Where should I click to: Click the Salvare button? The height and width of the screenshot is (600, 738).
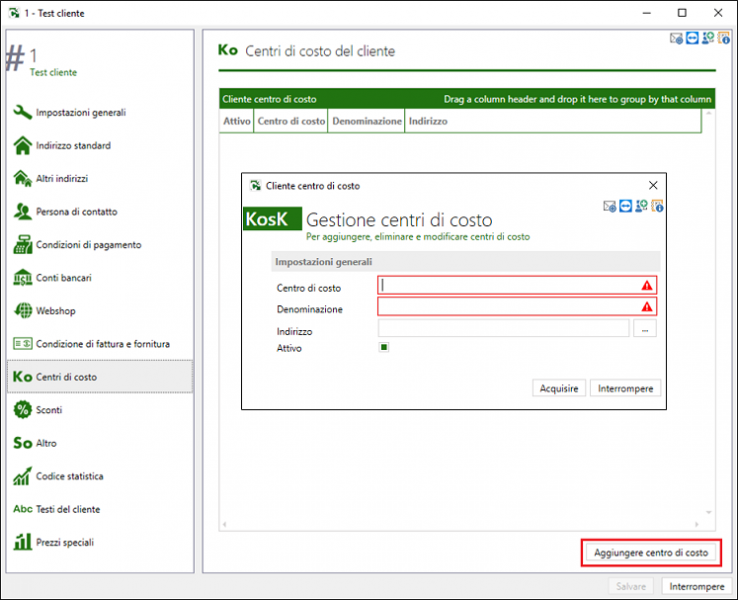pyautogui.click(x=631, y=586)
